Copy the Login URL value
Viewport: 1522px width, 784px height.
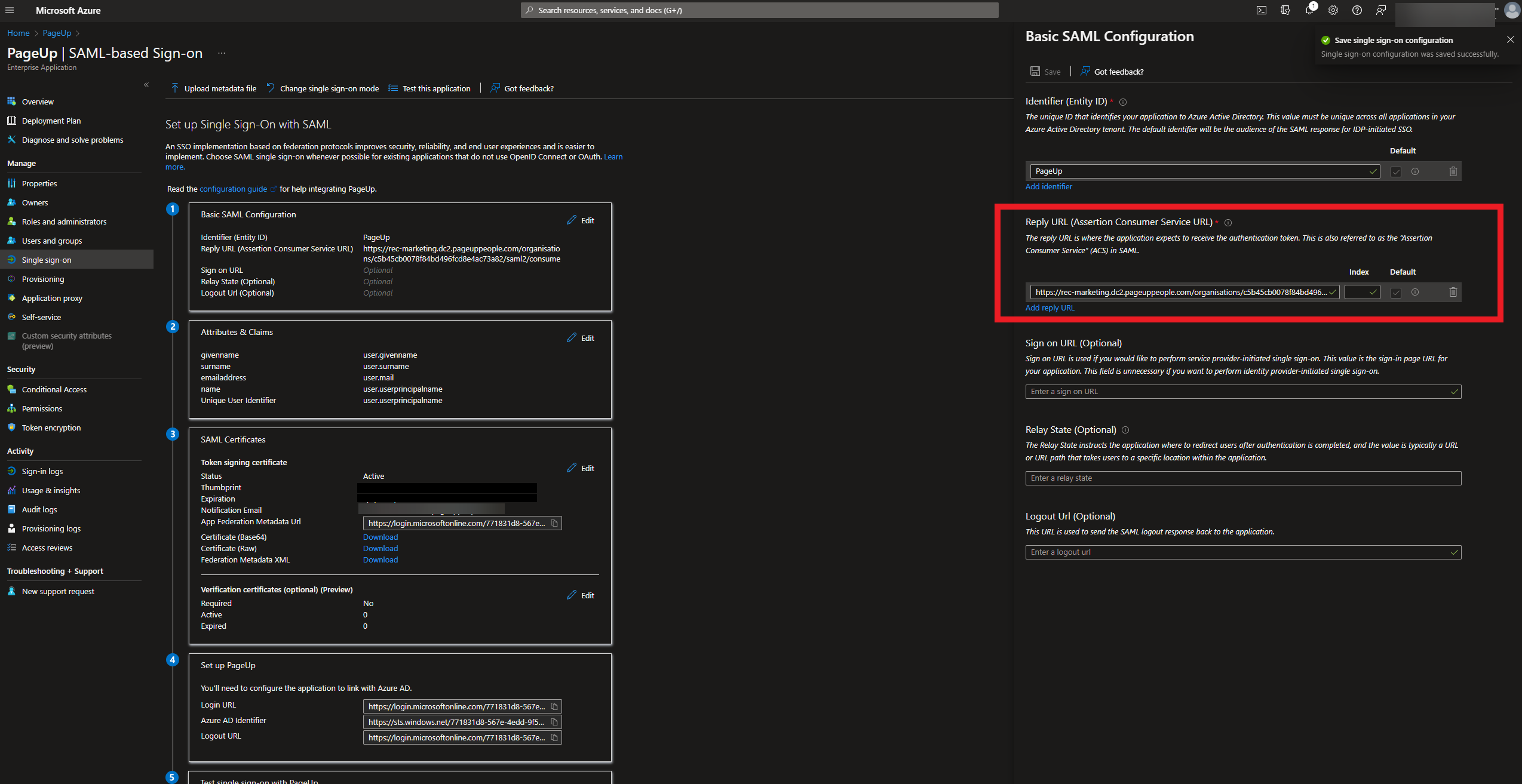(x=554, y=706)
